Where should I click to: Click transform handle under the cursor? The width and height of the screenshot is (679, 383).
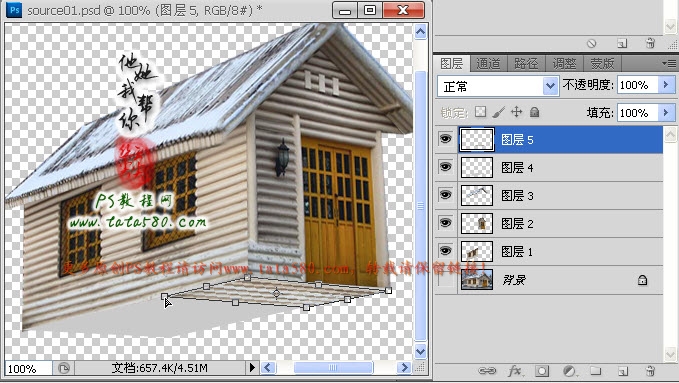165,297
